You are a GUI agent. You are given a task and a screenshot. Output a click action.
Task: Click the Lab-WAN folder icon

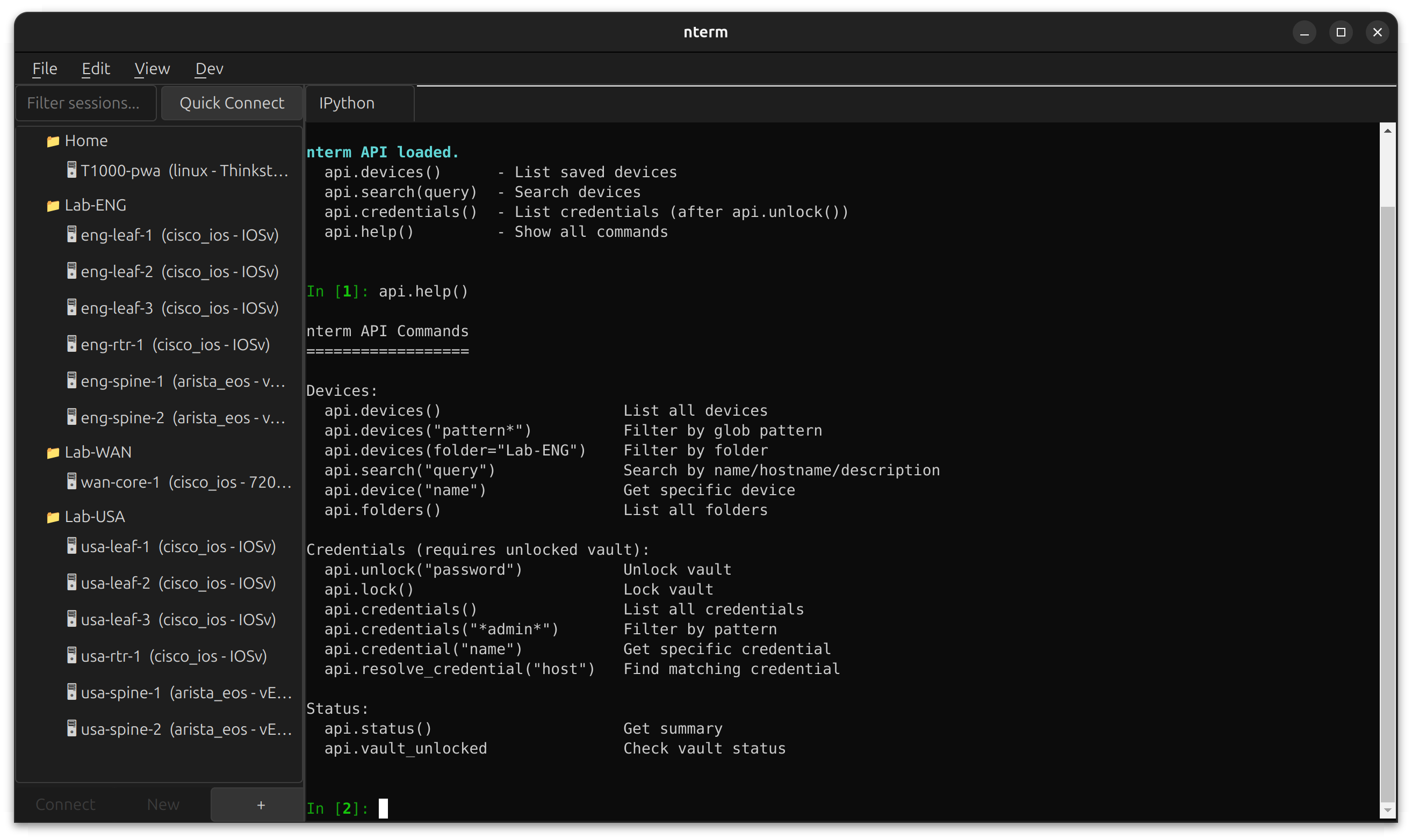(x=53, y=452)
